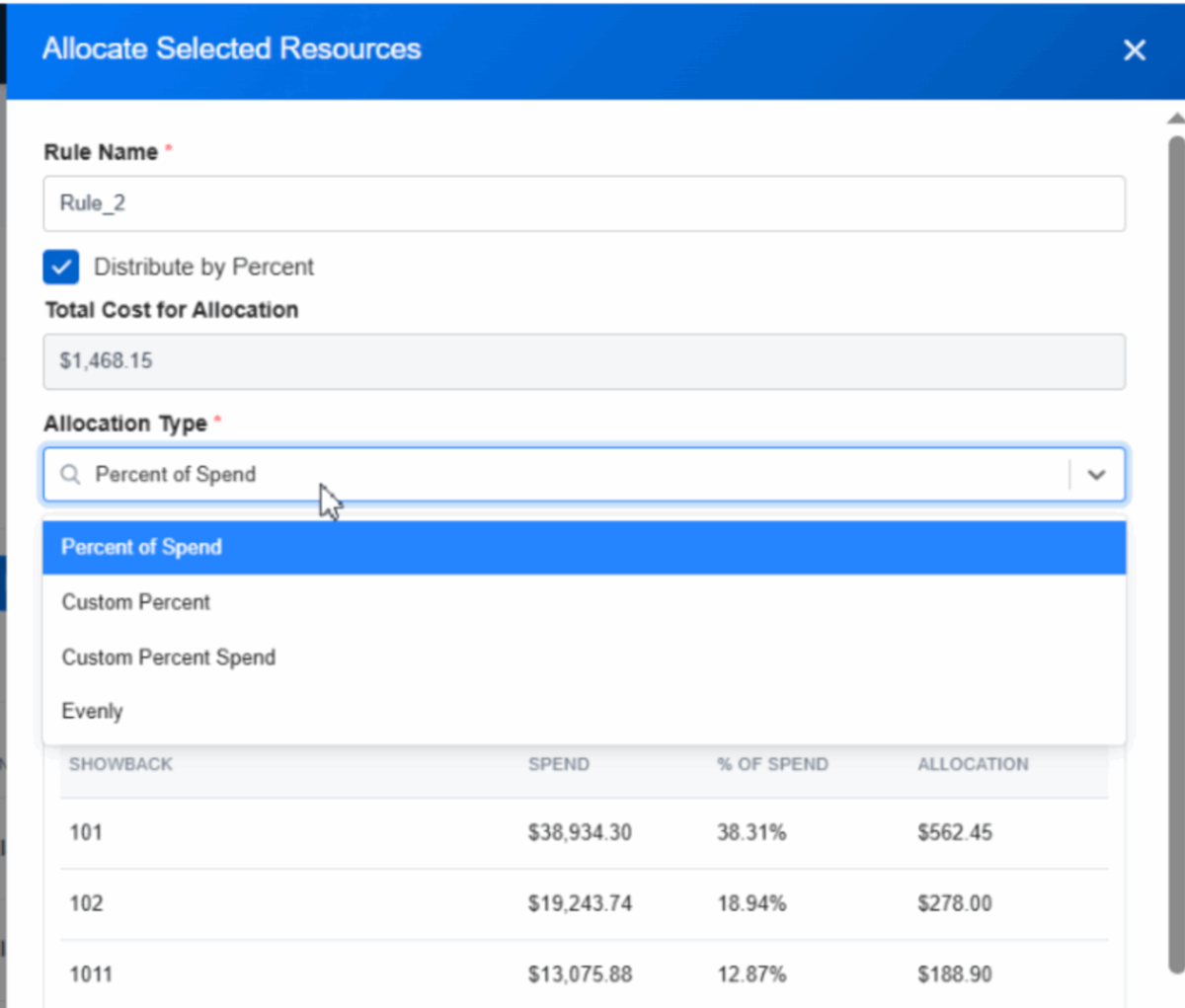Image resolution: width=1185 pixels, height=1008 pixels.
Task: Sort by the SHOWBACK column header
Action: 120,764
